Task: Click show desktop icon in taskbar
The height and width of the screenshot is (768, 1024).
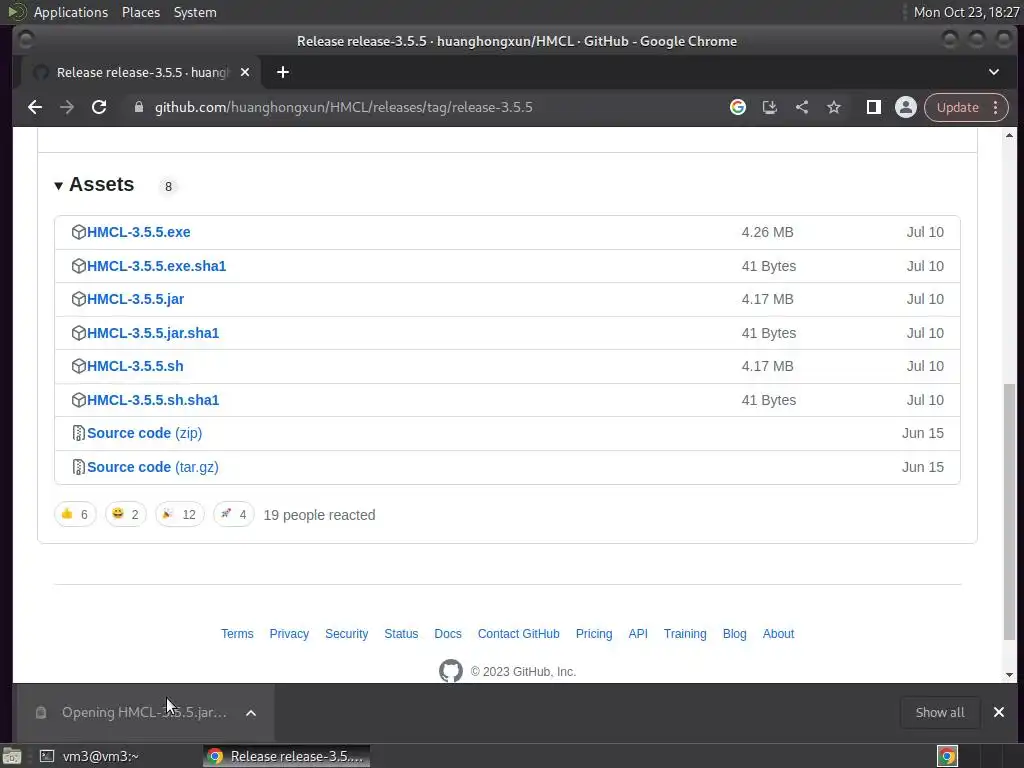Action: pyautogui.click(x=12, y=756)
